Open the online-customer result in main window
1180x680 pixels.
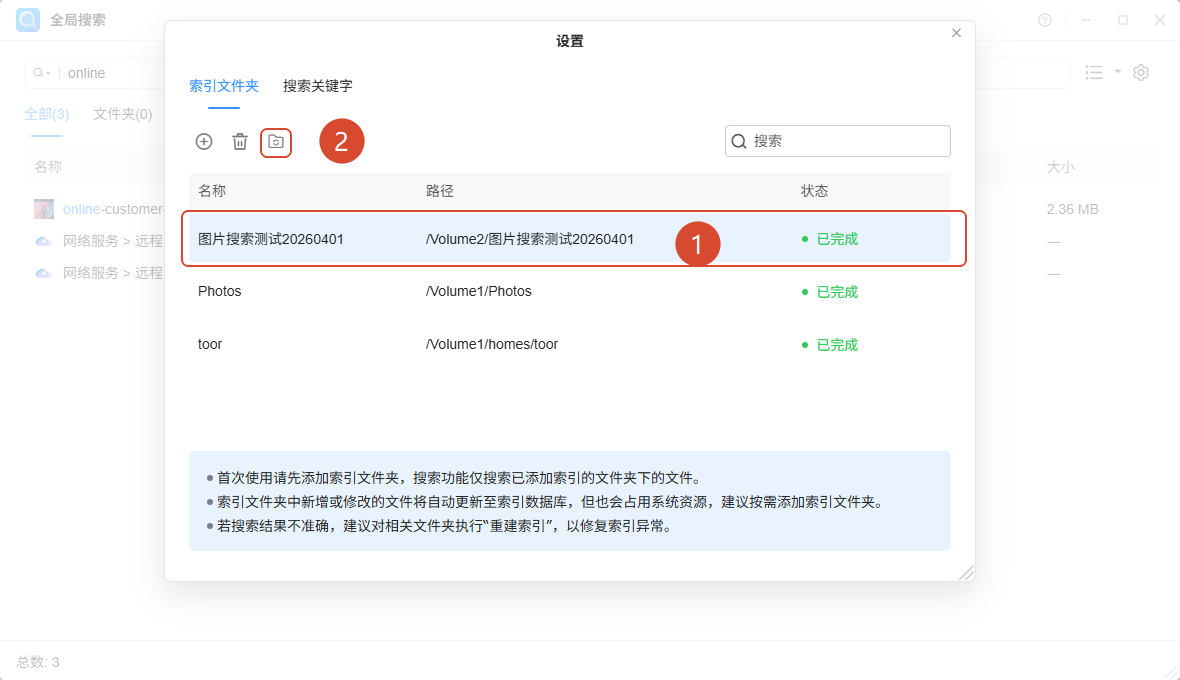pyautogui.click(x=113, y=209)
